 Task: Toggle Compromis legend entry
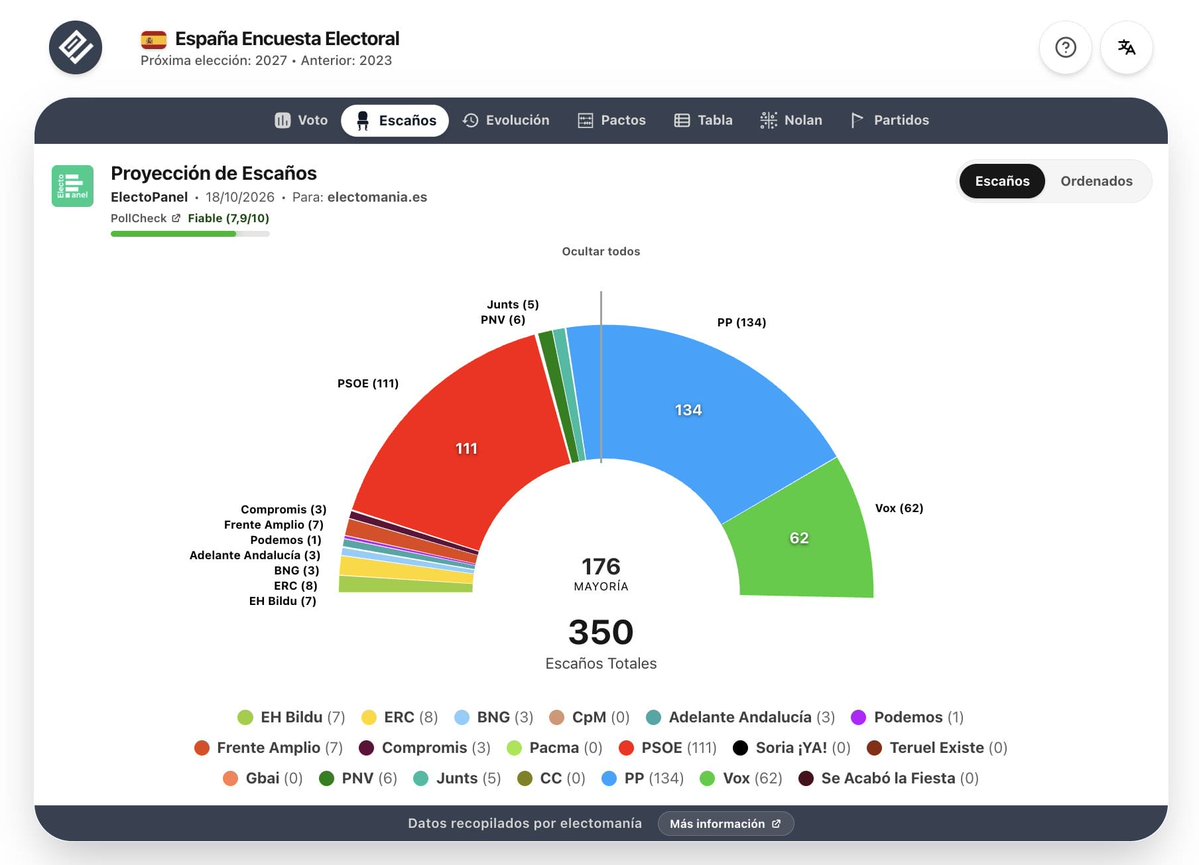(424, 748)
